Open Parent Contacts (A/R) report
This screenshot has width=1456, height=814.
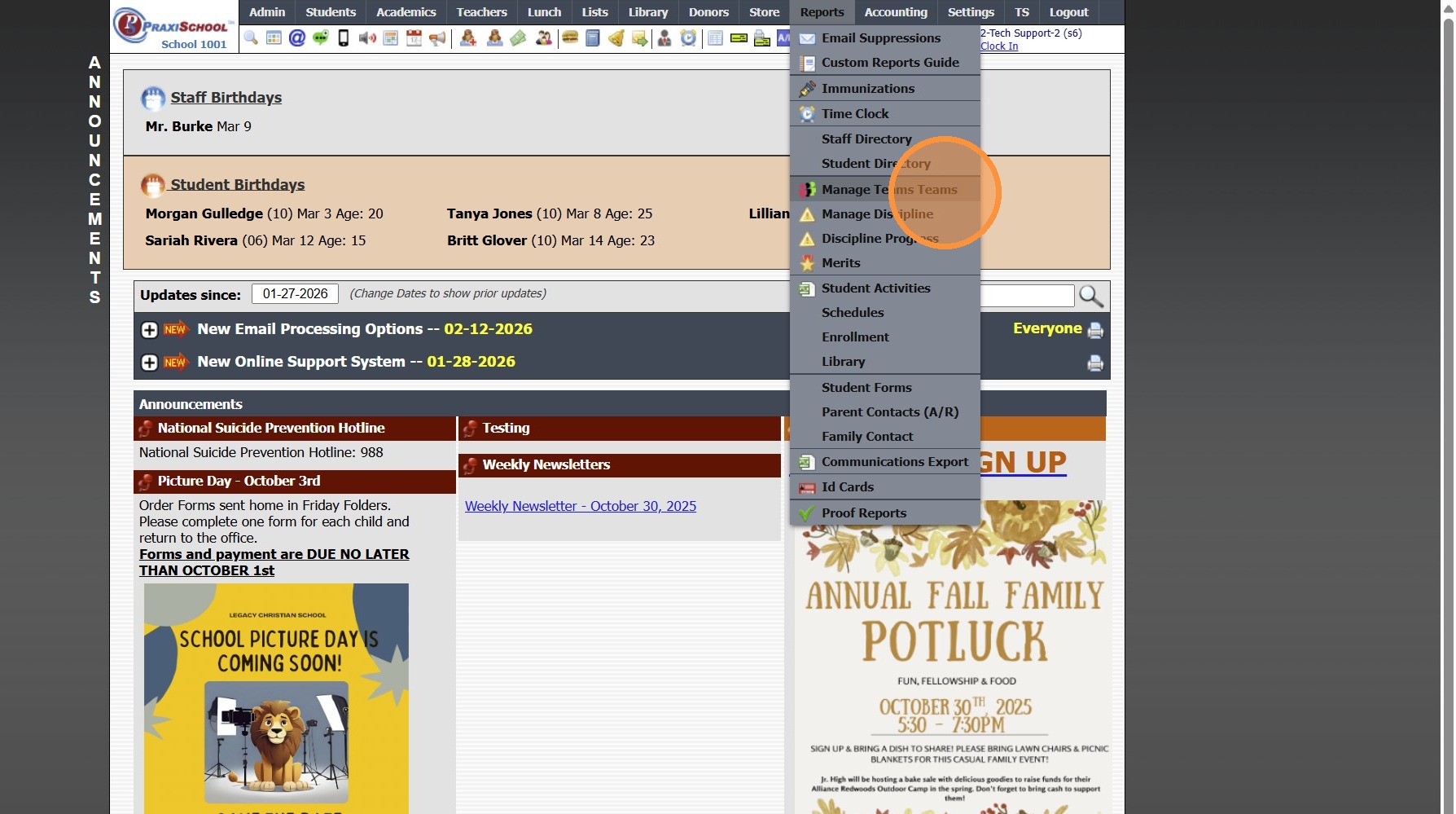[885, 412]
